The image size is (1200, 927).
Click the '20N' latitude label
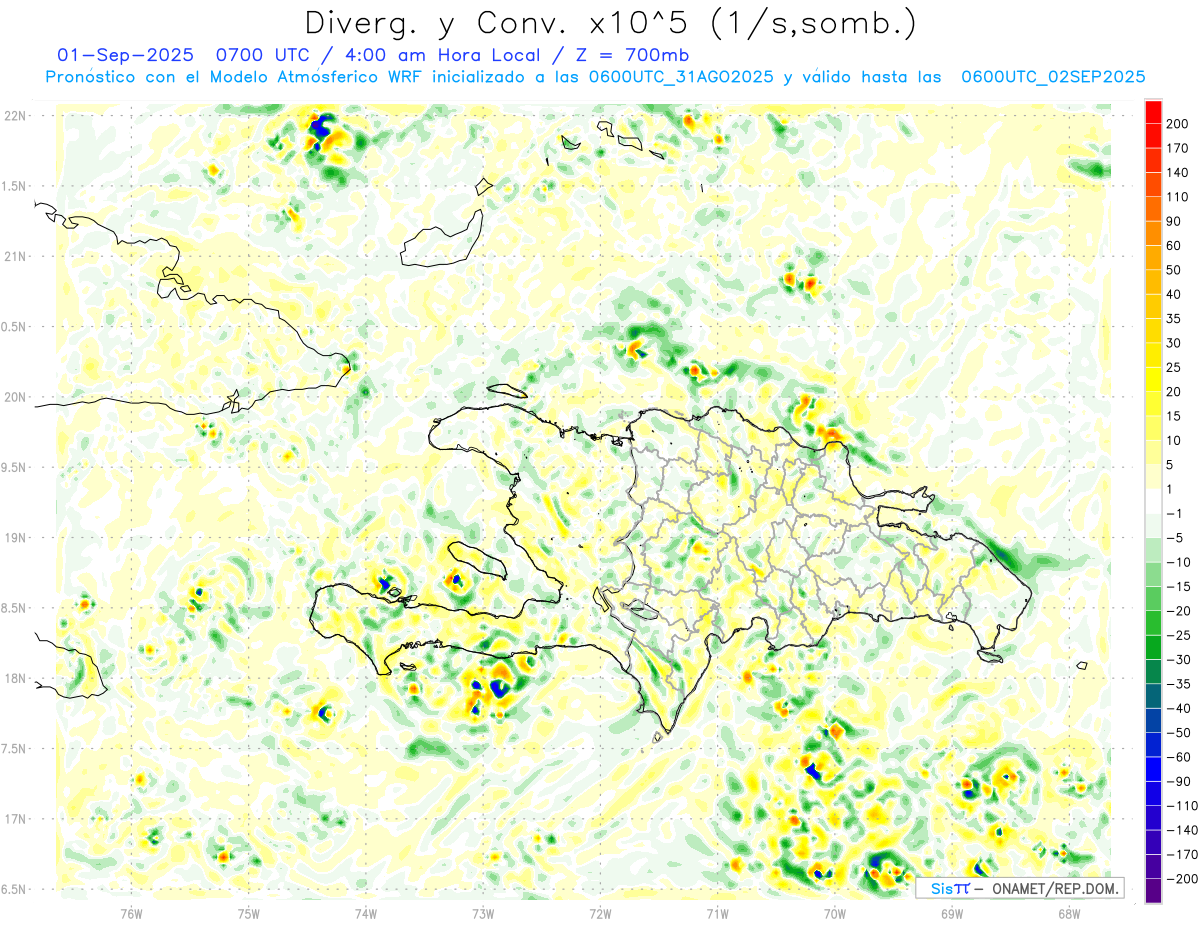pyautogui.click(x=15, y=397)
